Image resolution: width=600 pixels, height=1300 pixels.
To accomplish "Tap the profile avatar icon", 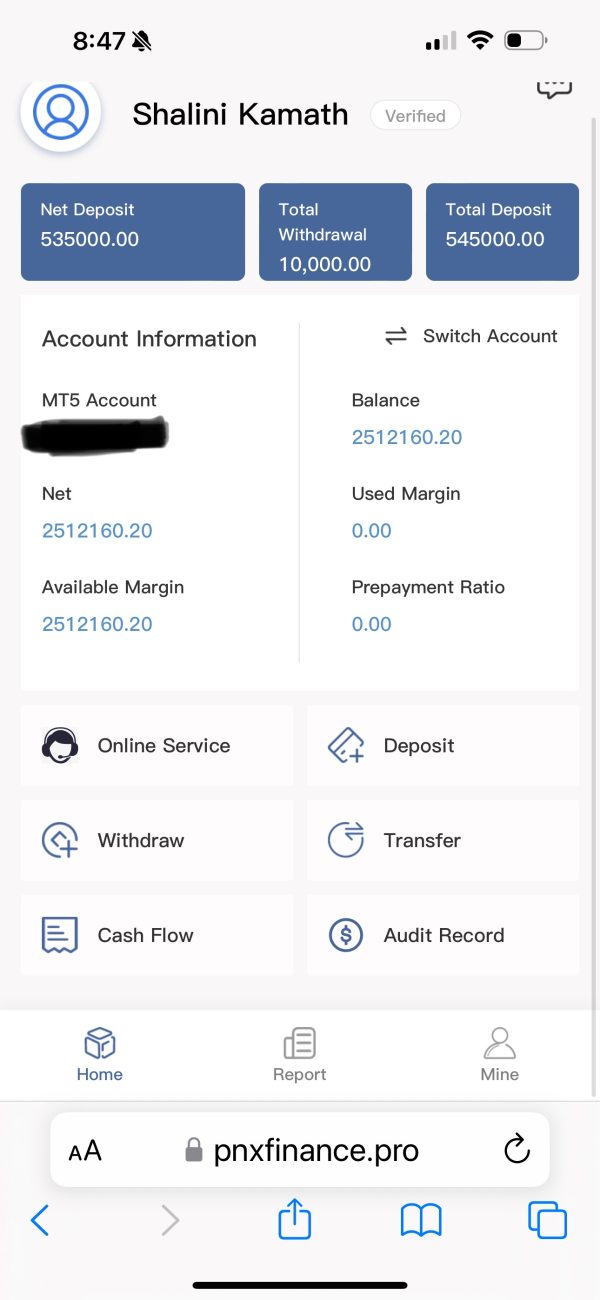I will point(61,112).
